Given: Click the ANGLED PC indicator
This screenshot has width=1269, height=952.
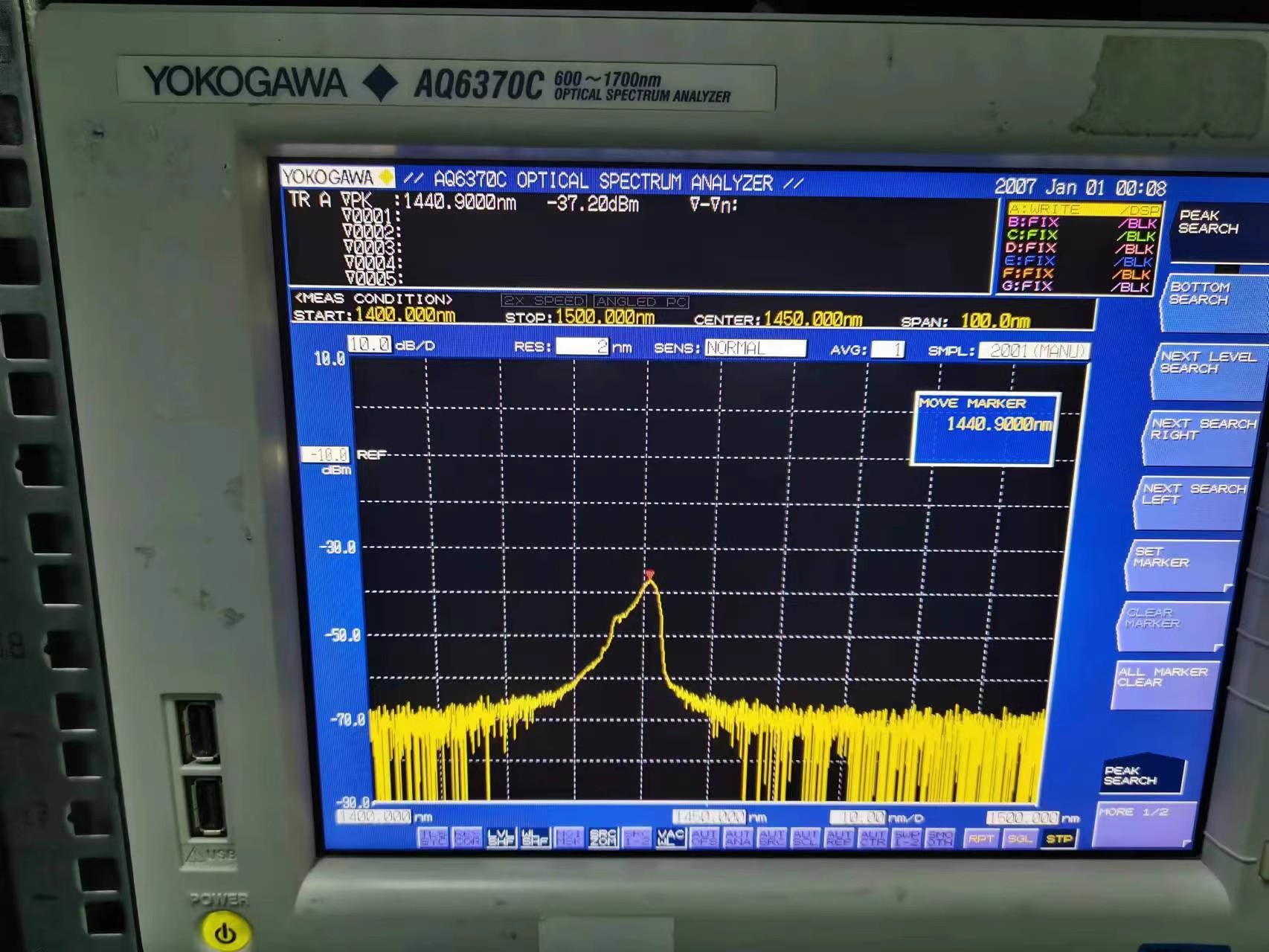Looking at the screenshot, I should [x=641, y=301].
